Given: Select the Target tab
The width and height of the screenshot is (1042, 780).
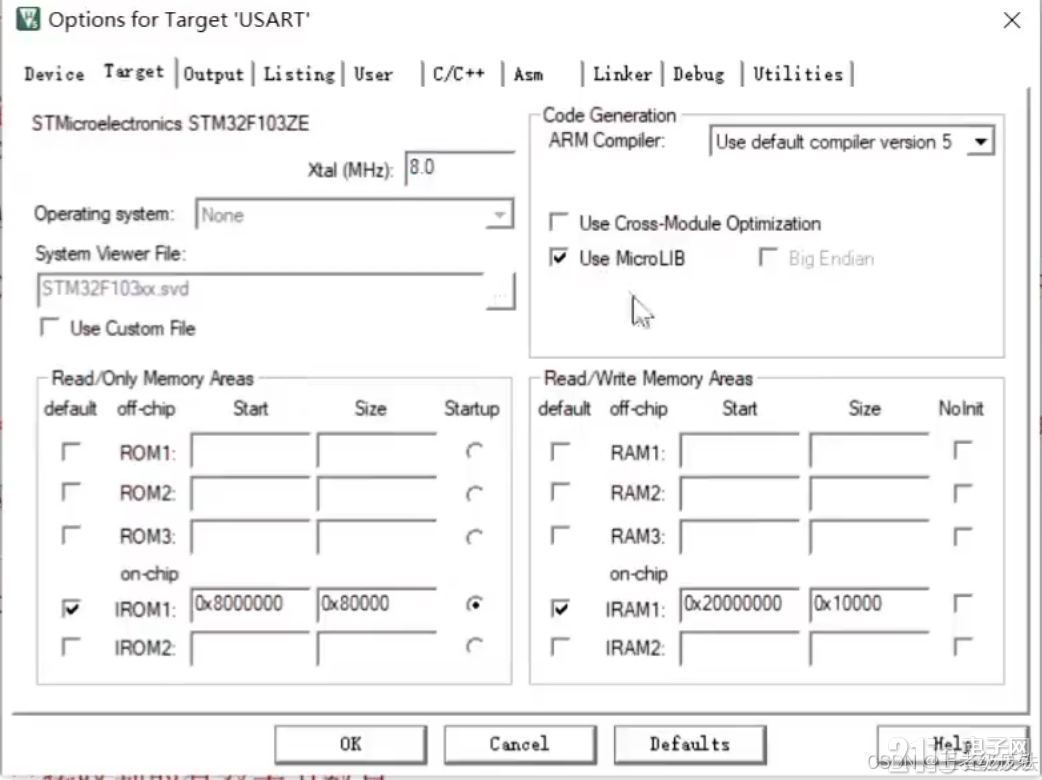Looking at the screenshot, I should [x=134, y=71].
